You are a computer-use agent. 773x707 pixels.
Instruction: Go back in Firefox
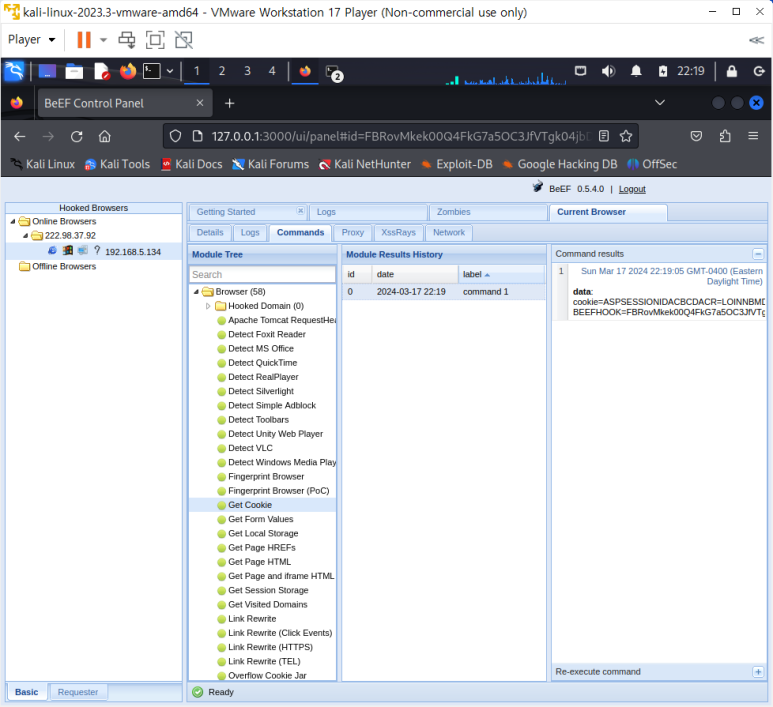point(20,136)
